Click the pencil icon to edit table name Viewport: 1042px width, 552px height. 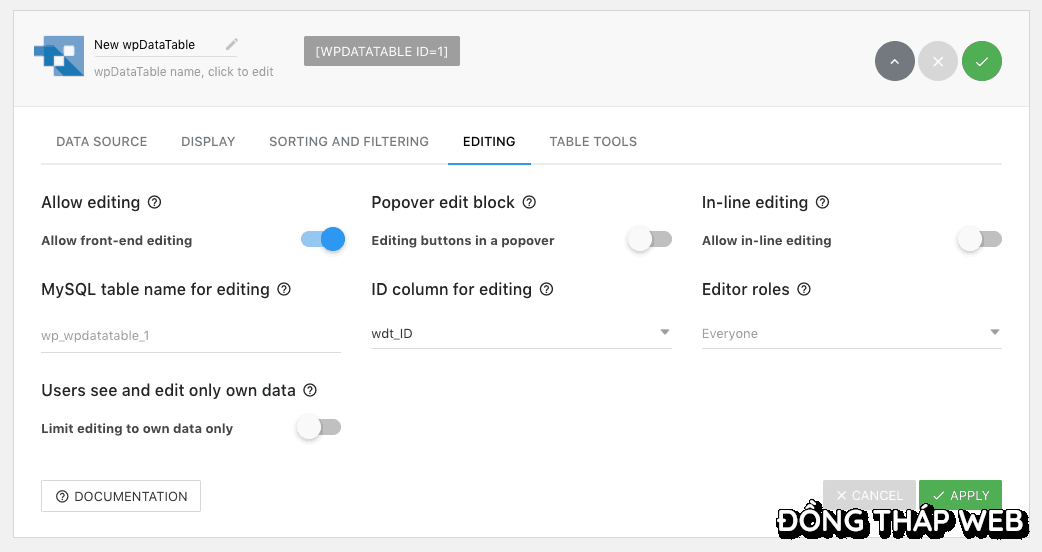pos(232,44)
